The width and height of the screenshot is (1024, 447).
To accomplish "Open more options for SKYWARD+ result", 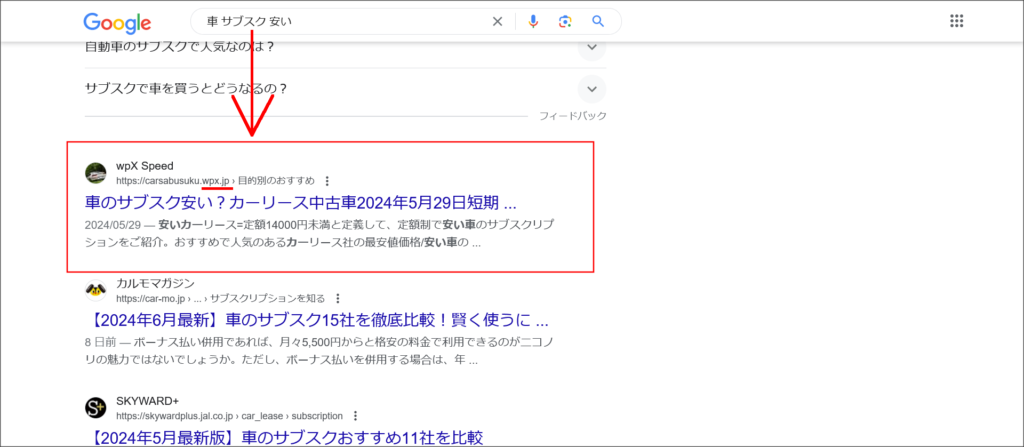I will coord(355,416).
